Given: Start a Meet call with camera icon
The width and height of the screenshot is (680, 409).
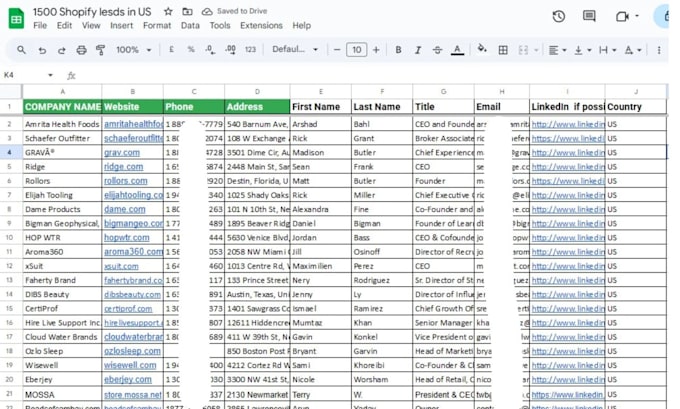Looking at the screenshot, I should pos(622,16).
